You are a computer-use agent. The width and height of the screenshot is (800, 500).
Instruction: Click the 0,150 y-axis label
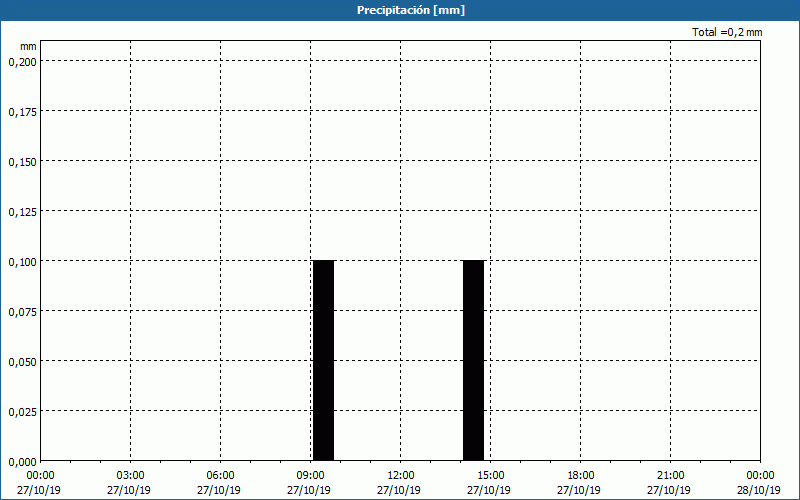(22, 162)
